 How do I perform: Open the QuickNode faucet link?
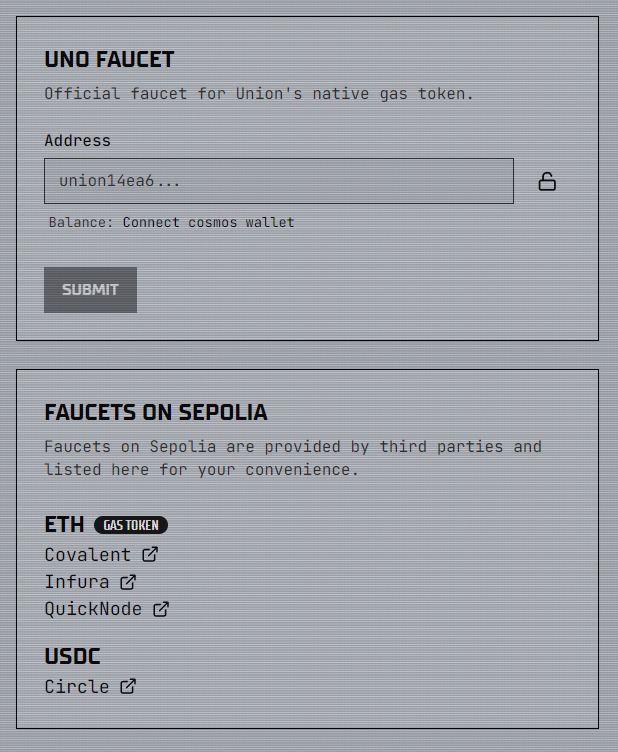coord(94,608)
